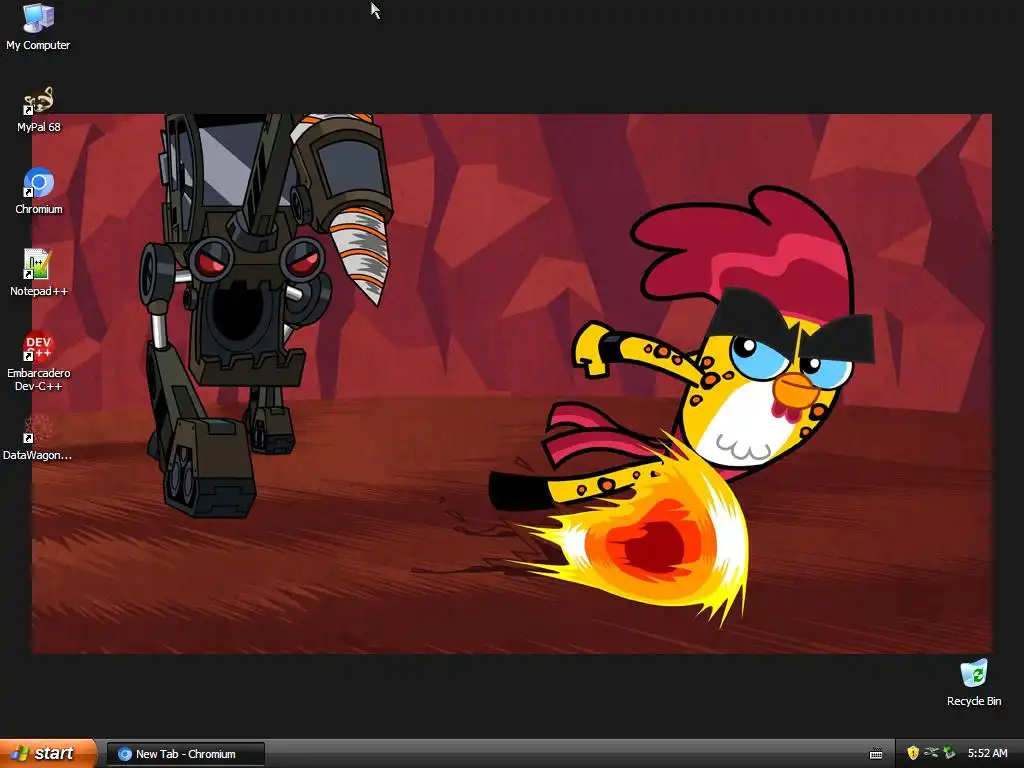The width and height of the screenshot is (1024, 768).
Task: Click the network connection tray icon
Action: pos(931,753)
